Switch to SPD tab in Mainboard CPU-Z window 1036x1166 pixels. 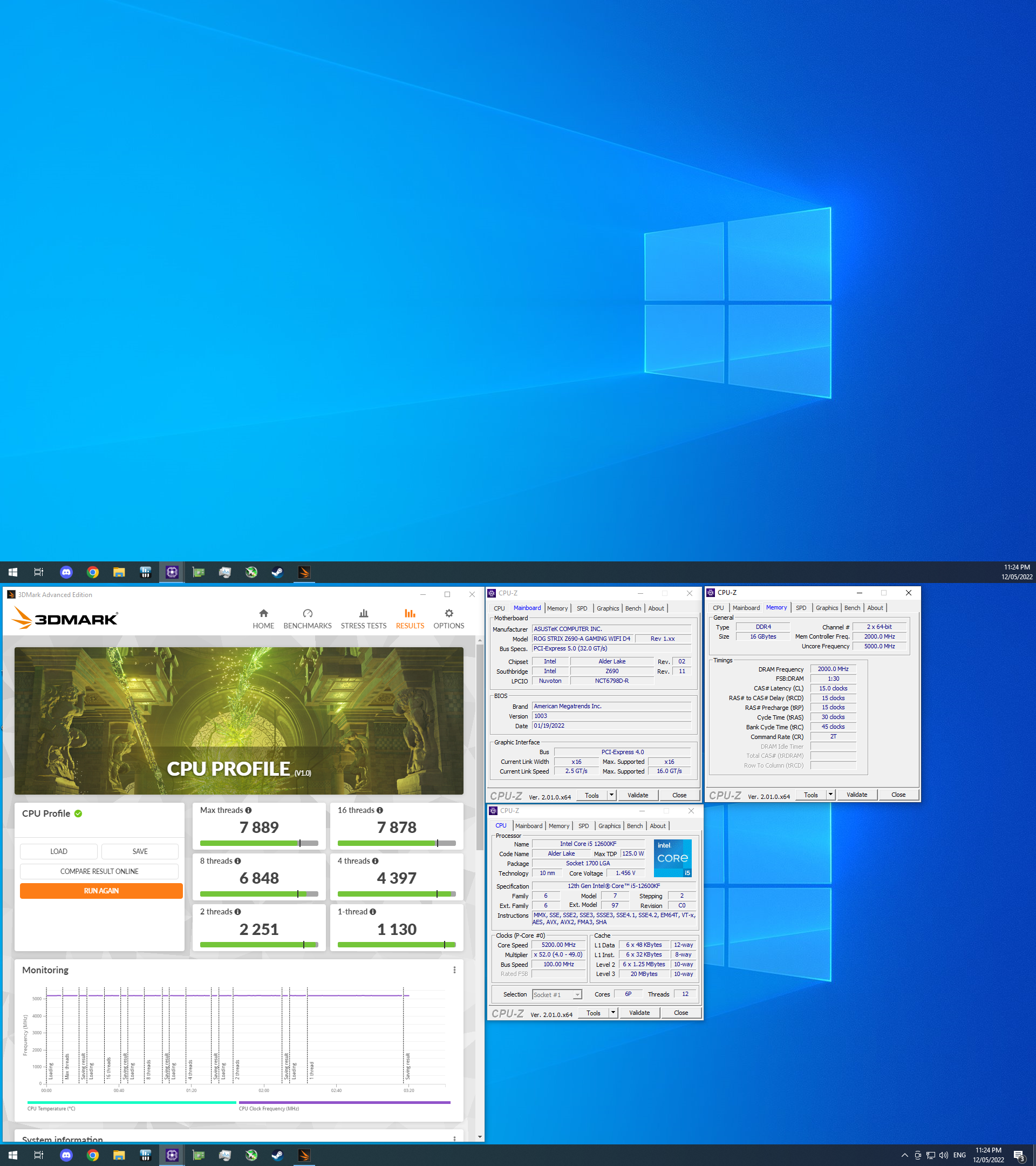click(582, 608)
